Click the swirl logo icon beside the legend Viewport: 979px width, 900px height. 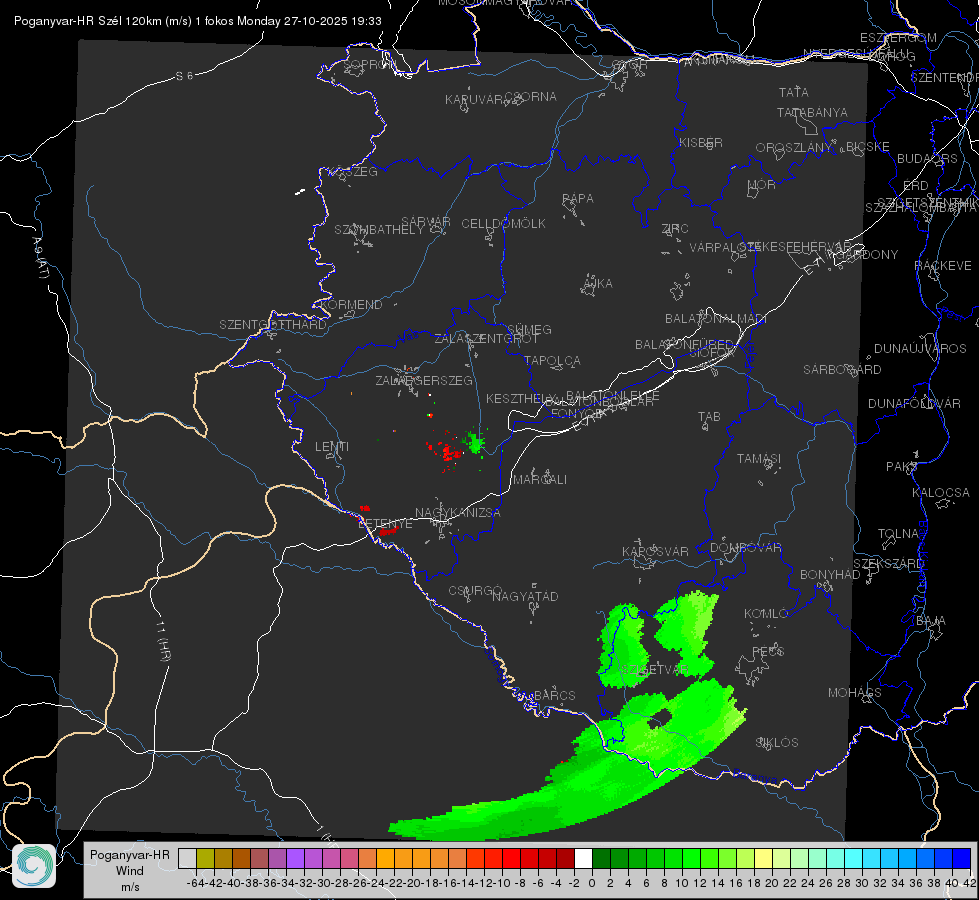point(34,866)
